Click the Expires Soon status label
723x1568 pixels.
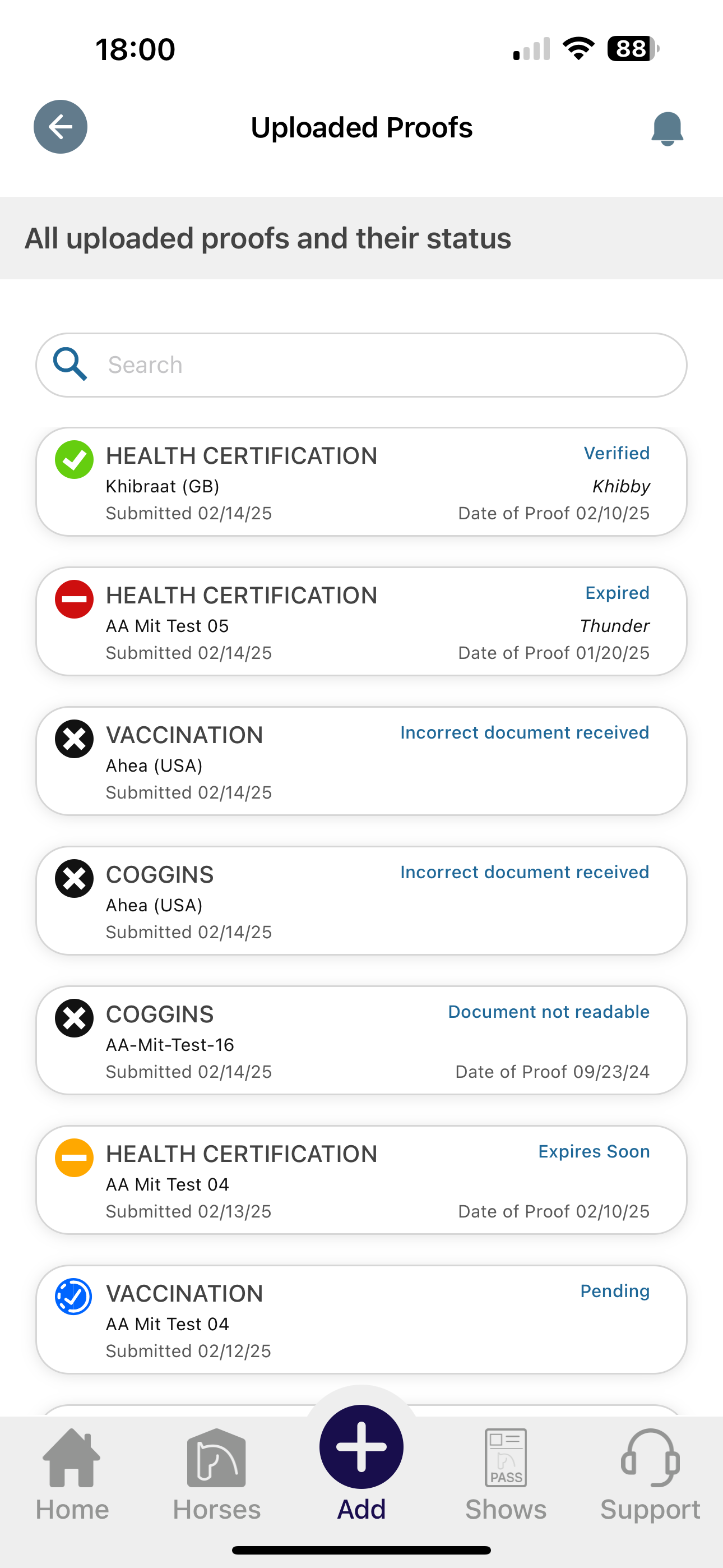594,1151
